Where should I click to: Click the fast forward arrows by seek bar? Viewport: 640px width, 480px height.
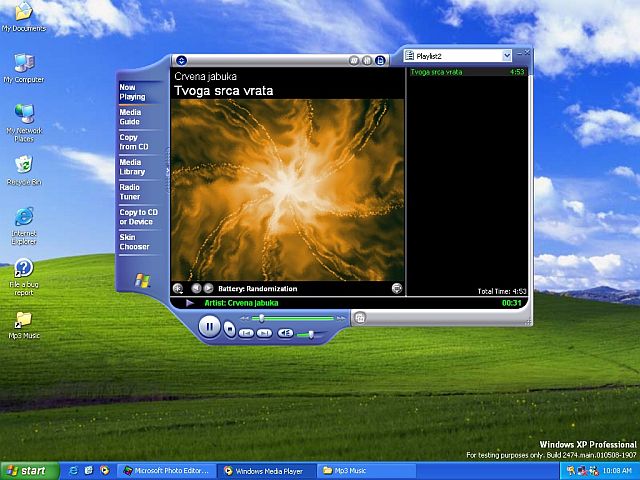[x=341, y=318]
